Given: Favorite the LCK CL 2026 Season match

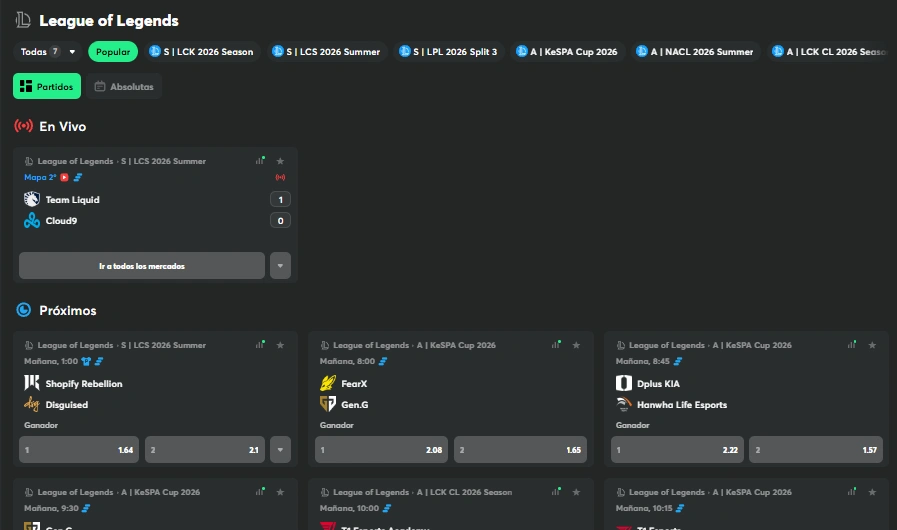Looking at the screenshot, I should point(576,492).
